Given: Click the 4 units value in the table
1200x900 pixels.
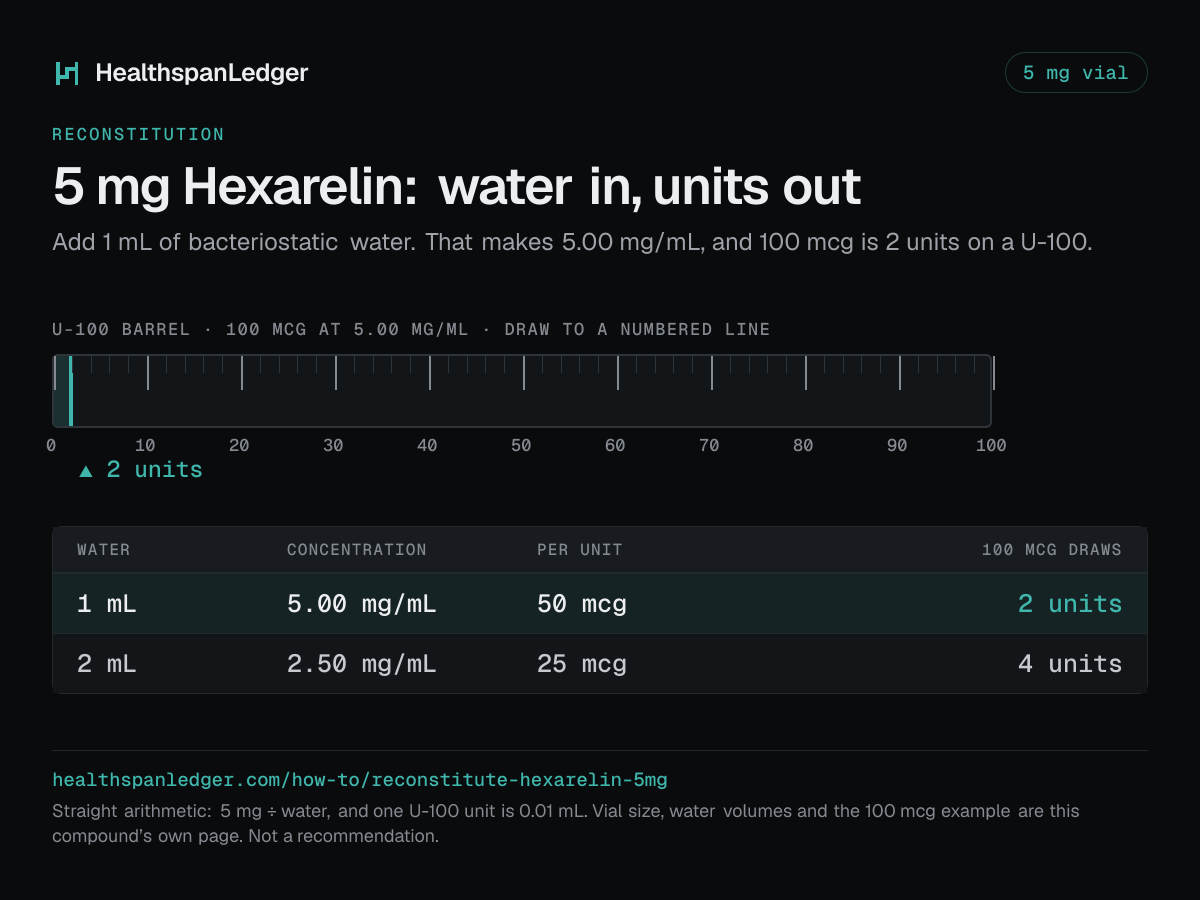Looking at the screenshot, I should (1070, 664).
